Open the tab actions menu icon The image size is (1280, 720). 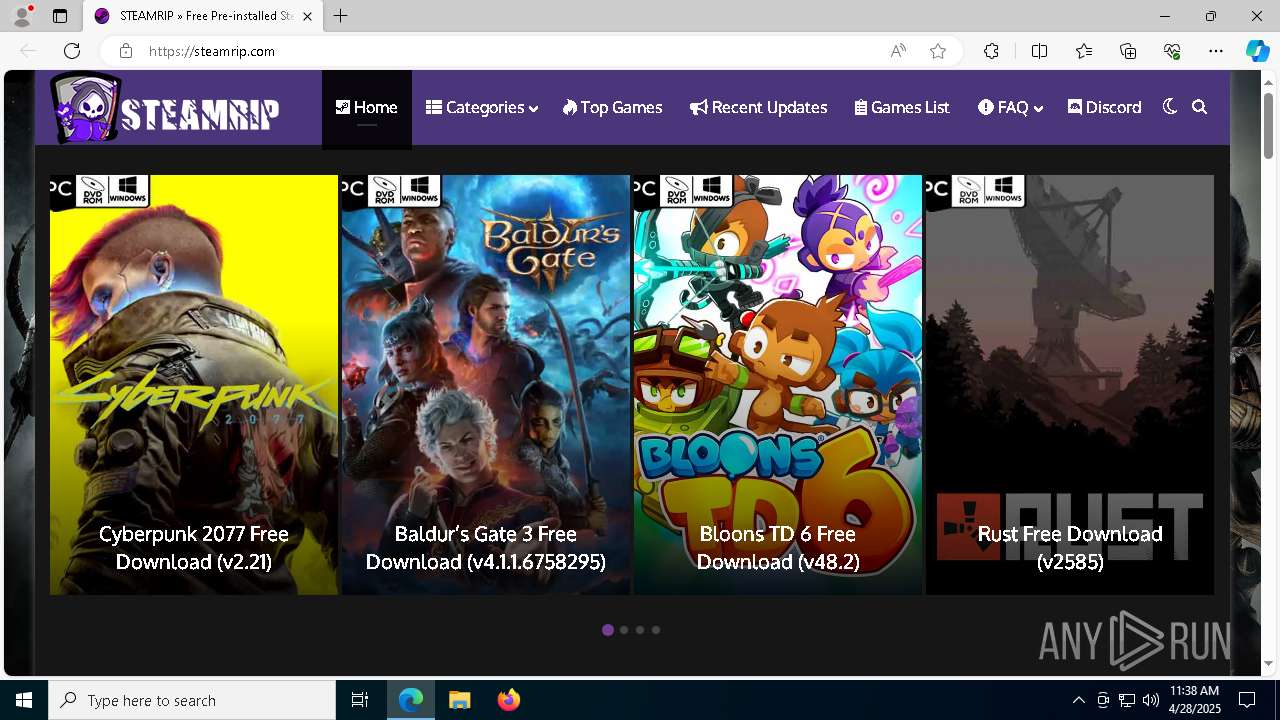point(60,16)
